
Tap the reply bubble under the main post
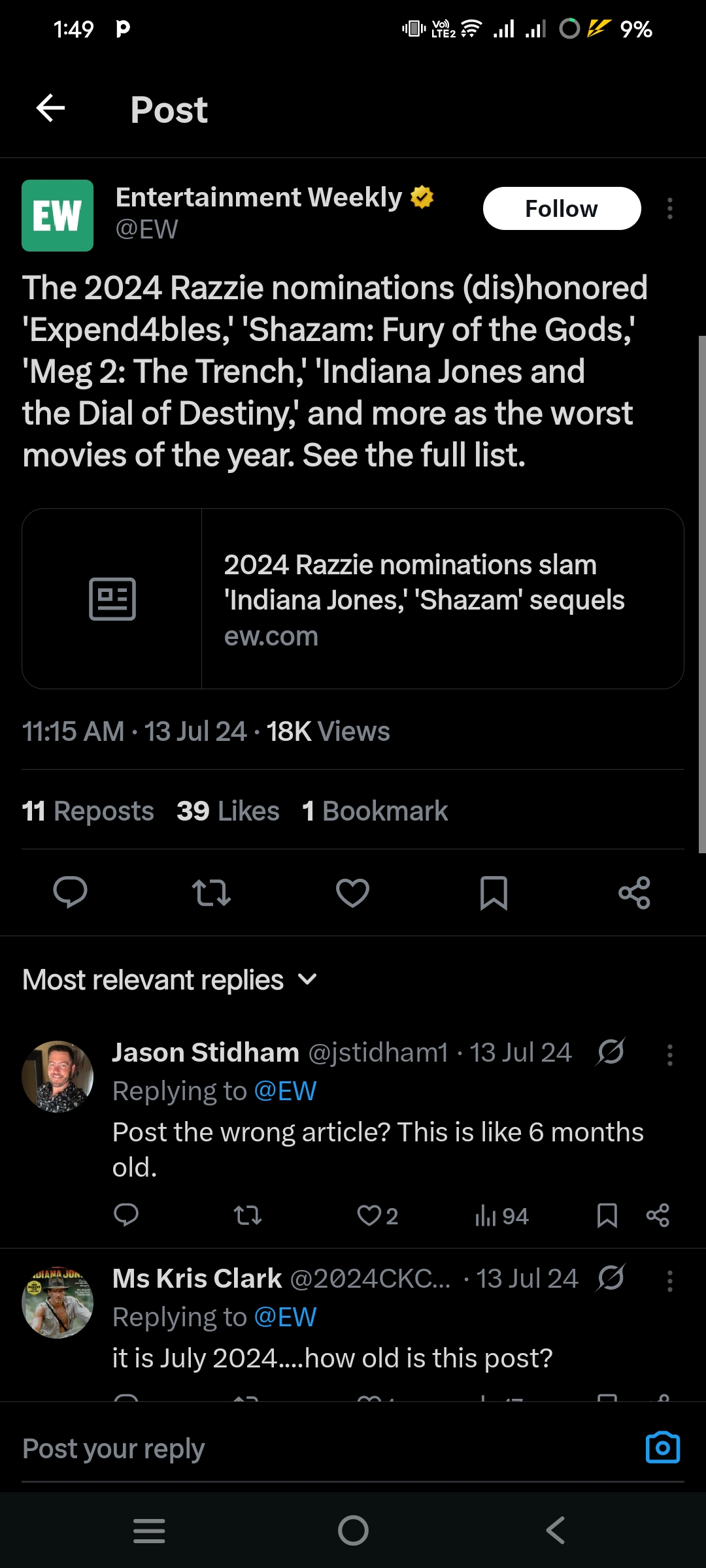[x=70, y=892]
